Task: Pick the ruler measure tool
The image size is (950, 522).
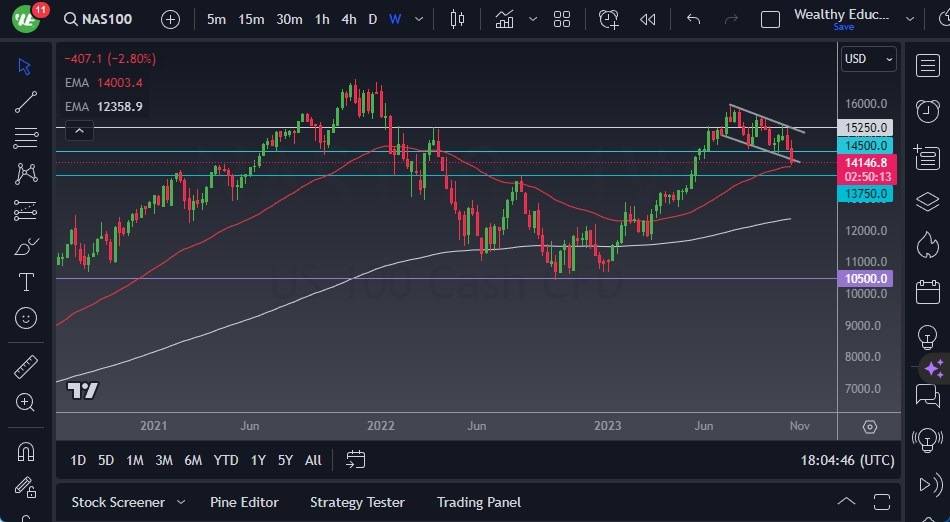Action: [x=26, y=366]
